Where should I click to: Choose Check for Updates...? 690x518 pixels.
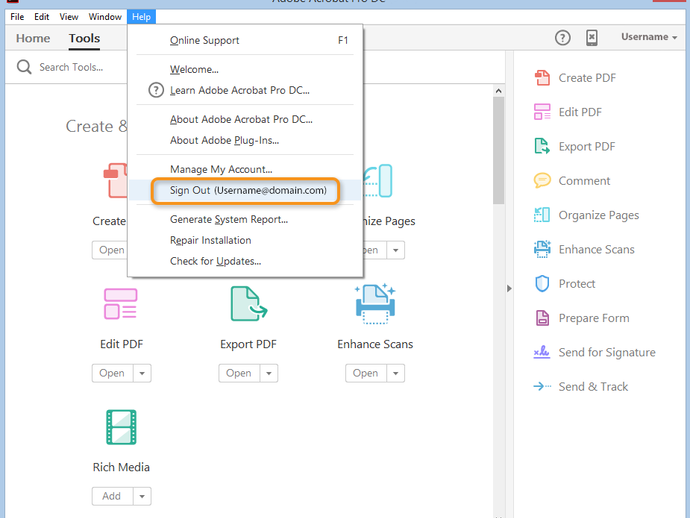245,261
